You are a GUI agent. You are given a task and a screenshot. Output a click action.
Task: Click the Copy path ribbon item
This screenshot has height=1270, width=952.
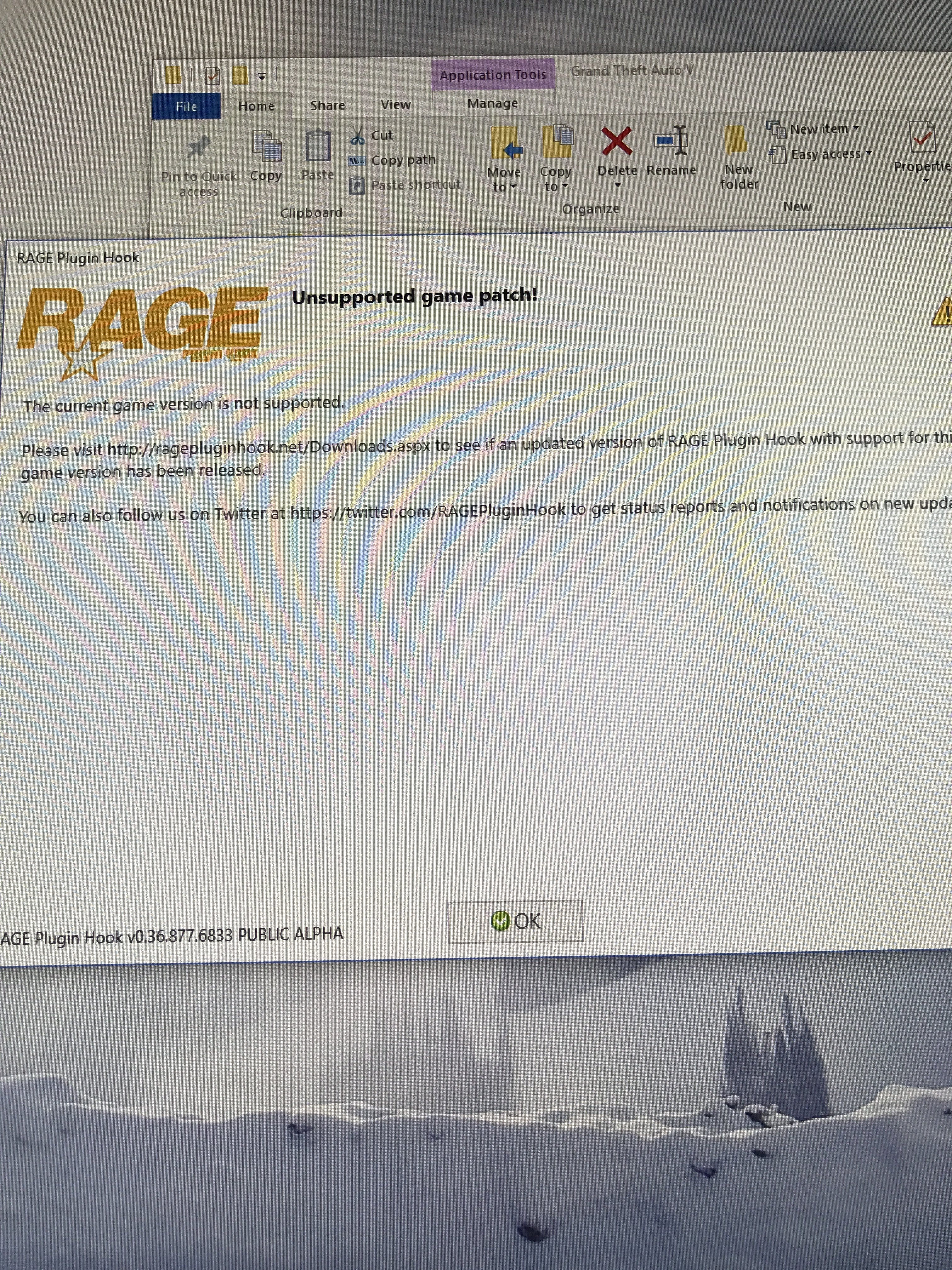click(x=402, y=160)
